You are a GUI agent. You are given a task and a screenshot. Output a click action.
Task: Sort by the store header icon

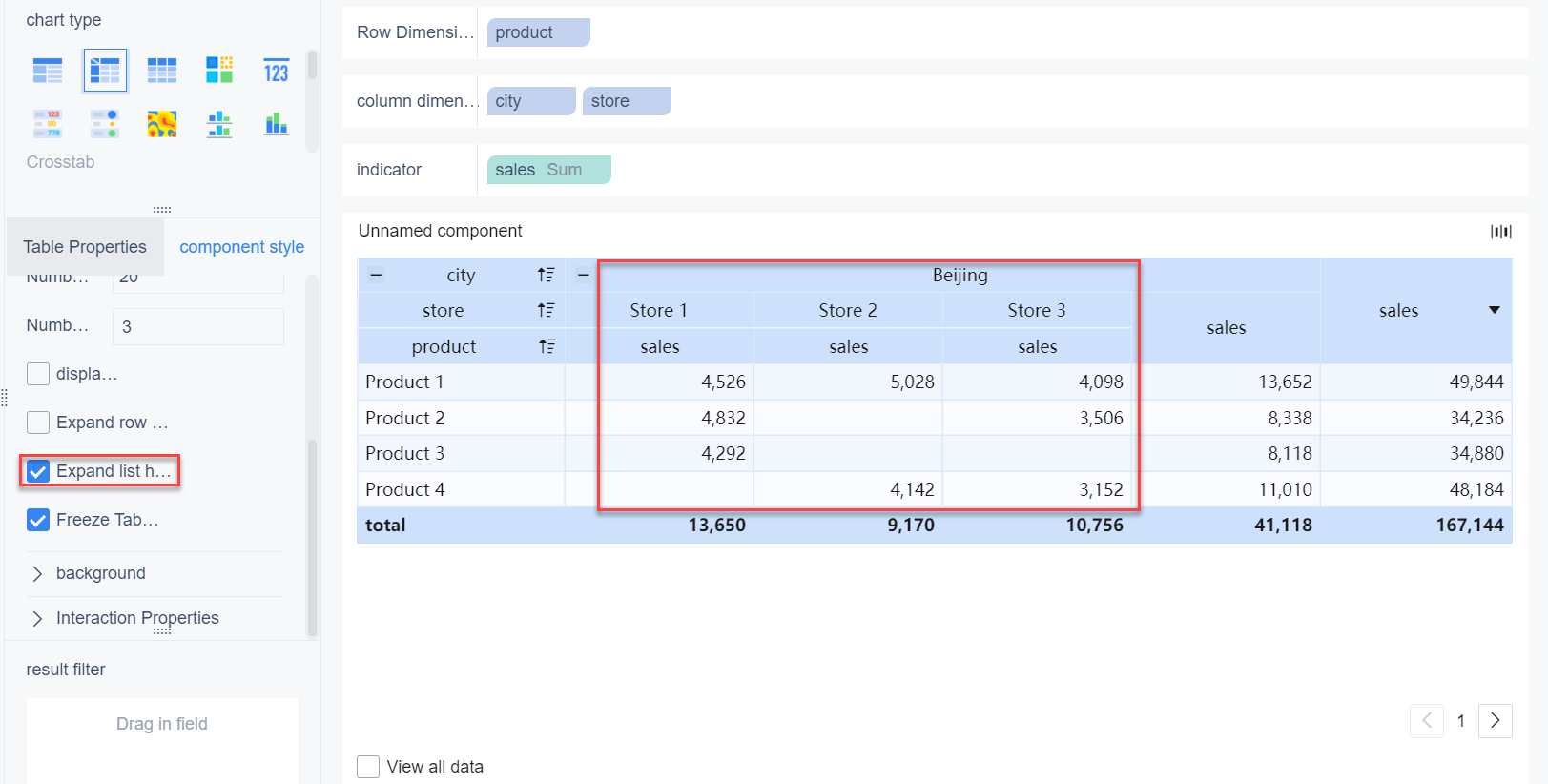coord(546,310)
